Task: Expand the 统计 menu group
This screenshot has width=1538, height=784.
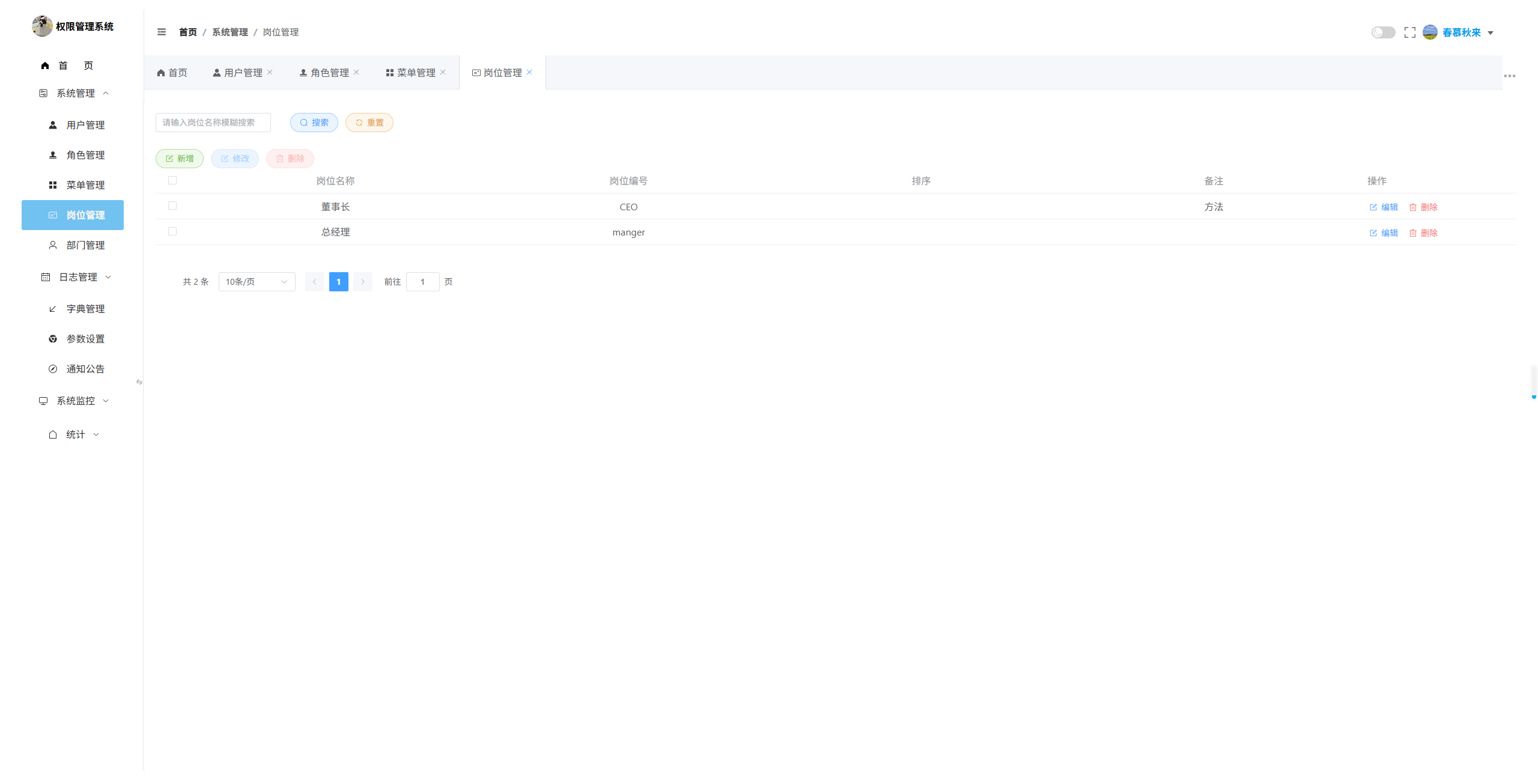Action: 73,434
